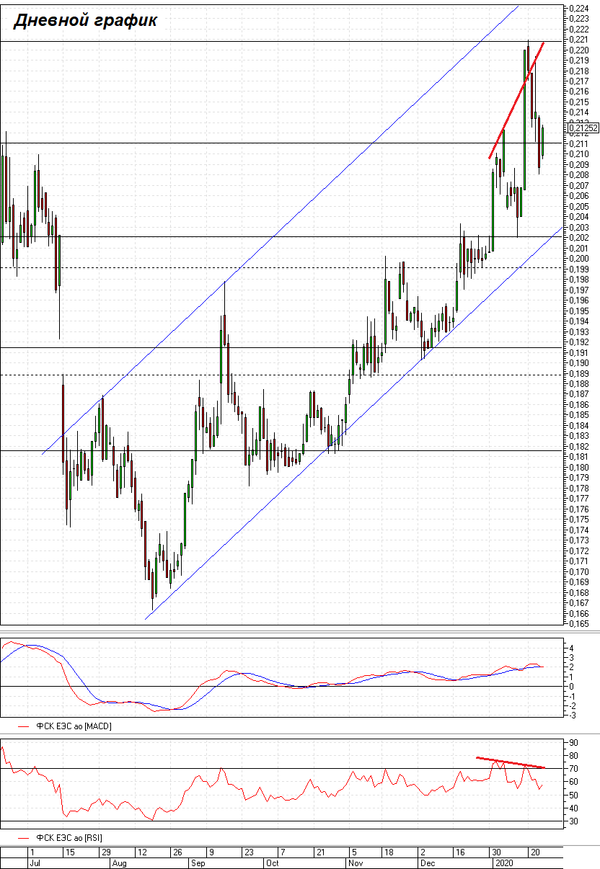Click the 0,202 price axis value
The image size is (600, 869).
pos(579,238)
